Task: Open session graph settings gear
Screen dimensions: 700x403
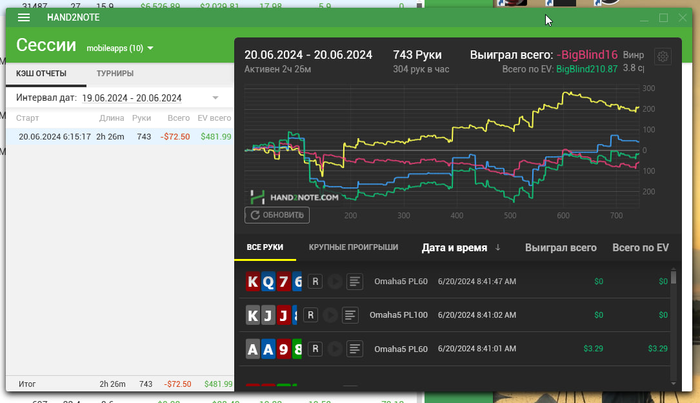Action: (662, 57)
